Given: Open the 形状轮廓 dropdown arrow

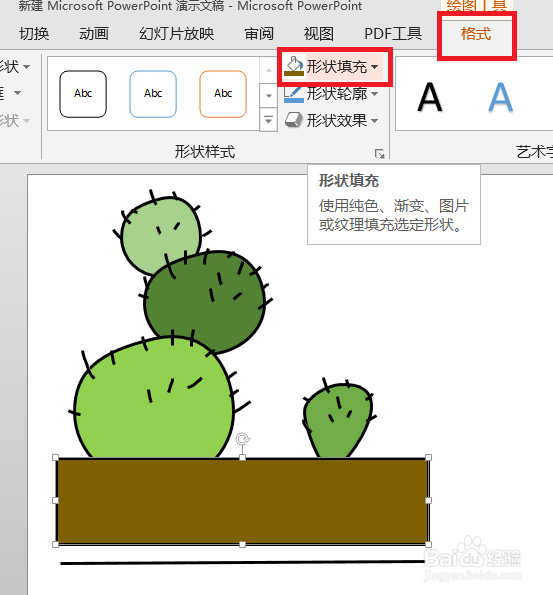Looking at the screenshot, I should point(375,94).
